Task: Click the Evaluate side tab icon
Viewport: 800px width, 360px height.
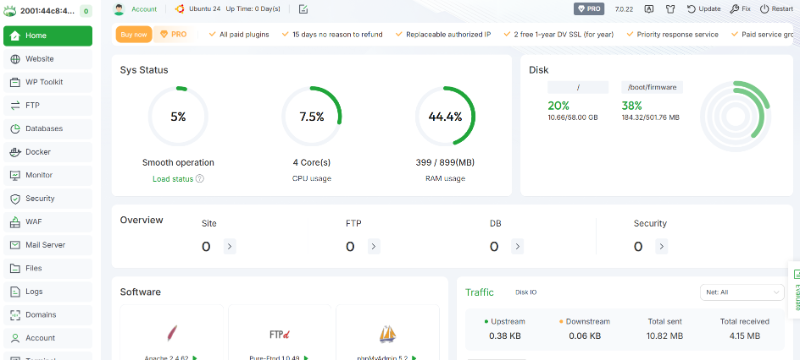Action: [x=797, y=275]
